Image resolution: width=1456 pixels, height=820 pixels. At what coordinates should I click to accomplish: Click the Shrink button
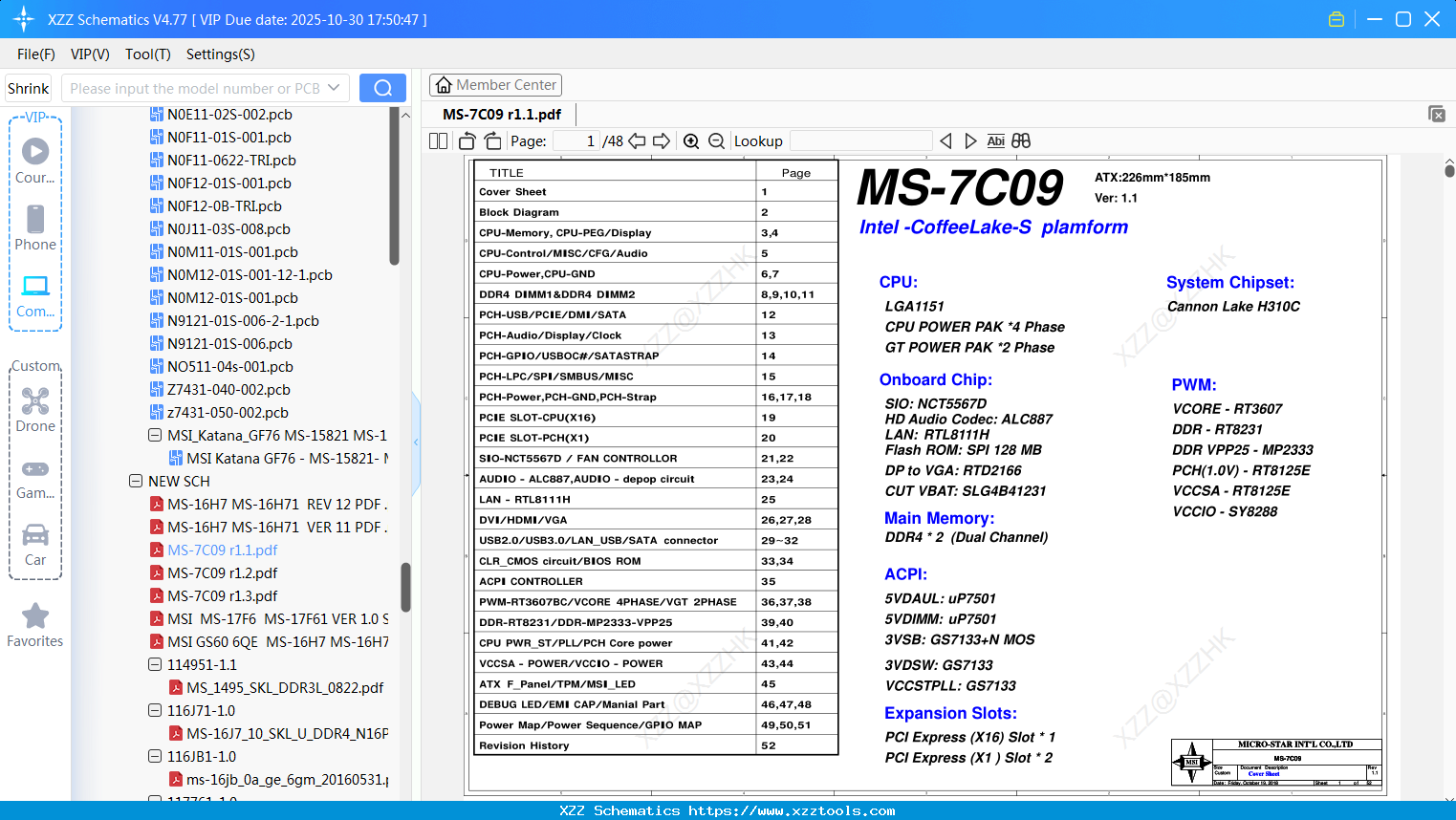[x=29, y=88]
